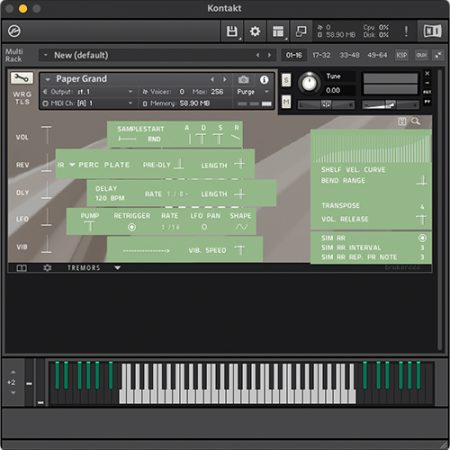Click the SHELF VEL. CURVE label
450x450 pixels.
(x=353, y=170)
